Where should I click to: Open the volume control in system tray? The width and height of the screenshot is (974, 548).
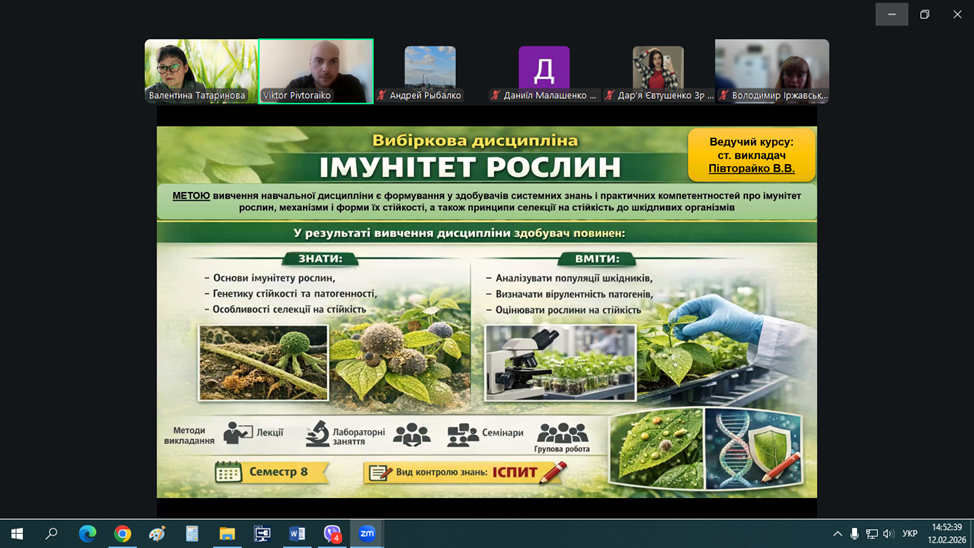tap(888, 534)
